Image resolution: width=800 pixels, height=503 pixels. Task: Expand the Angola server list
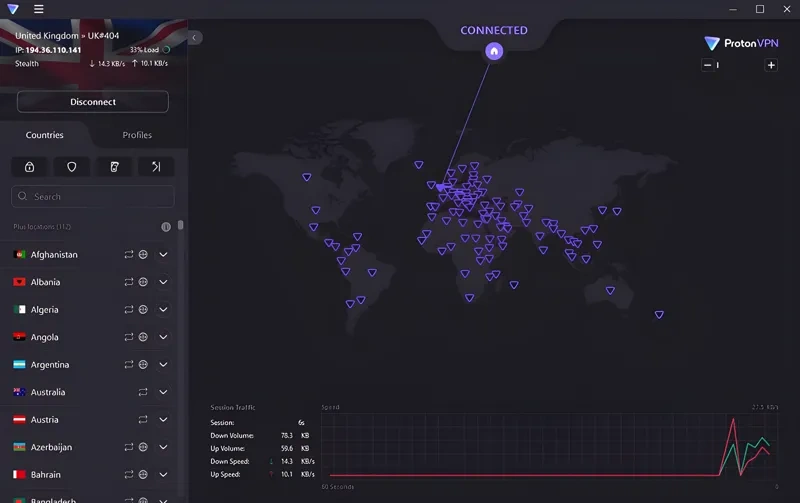coord(163,337)
